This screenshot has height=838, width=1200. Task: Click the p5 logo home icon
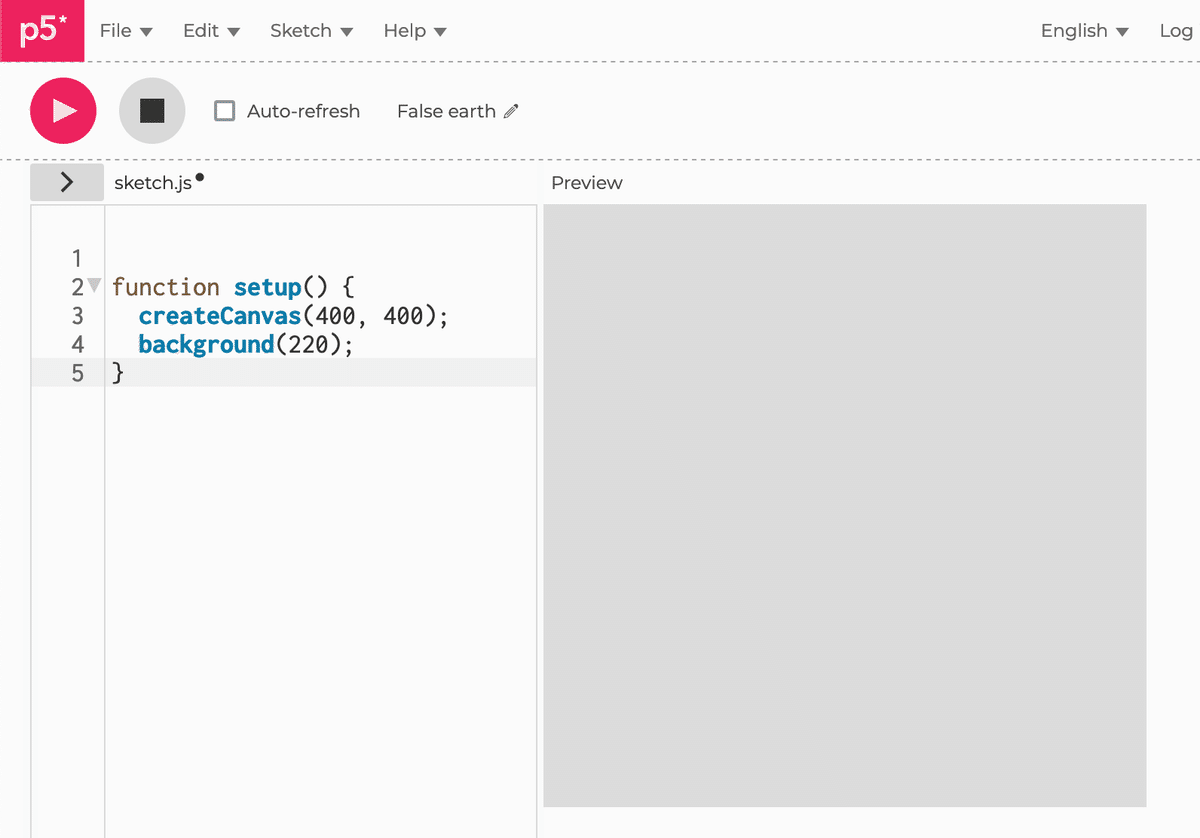click(x=42, y=31)
